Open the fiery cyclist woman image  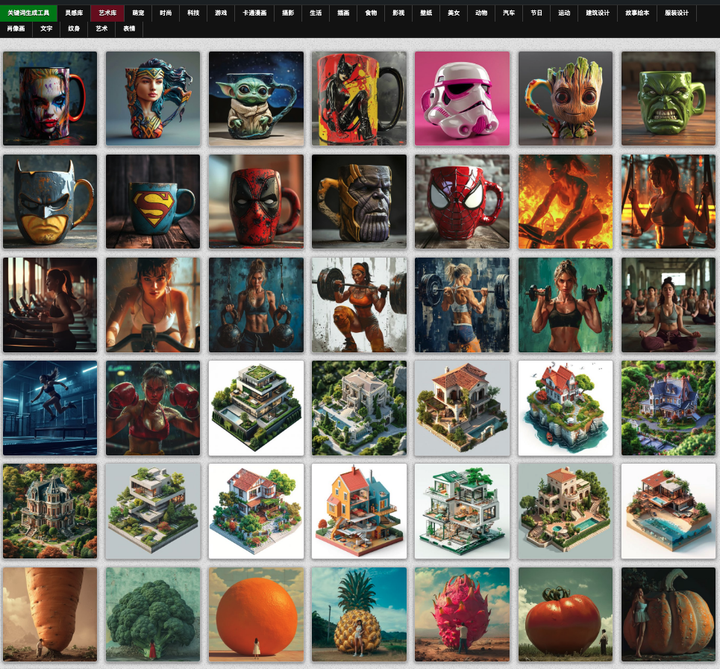(565, 202)
